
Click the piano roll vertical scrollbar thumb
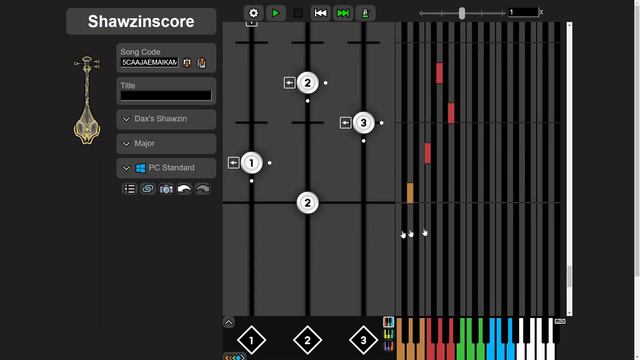(x=569, y=276)
